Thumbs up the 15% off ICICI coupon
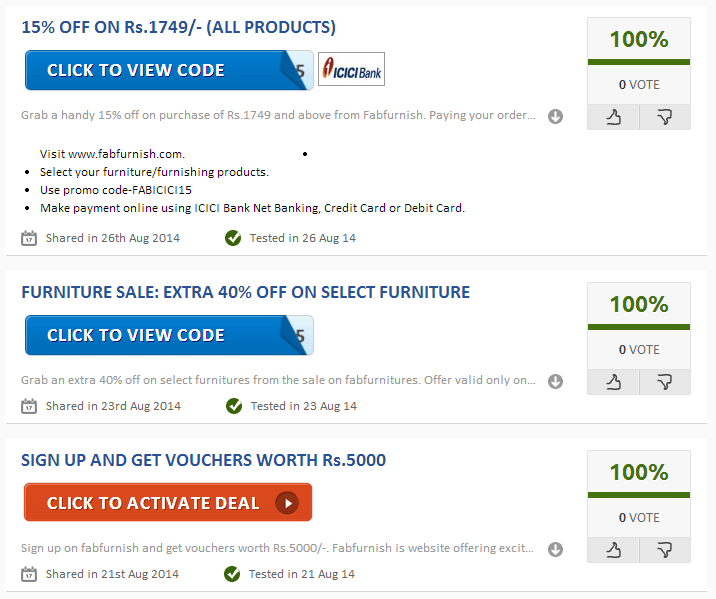Image resolution: width=716 pixels, height=599 pixels. click(x=612, y=117)
